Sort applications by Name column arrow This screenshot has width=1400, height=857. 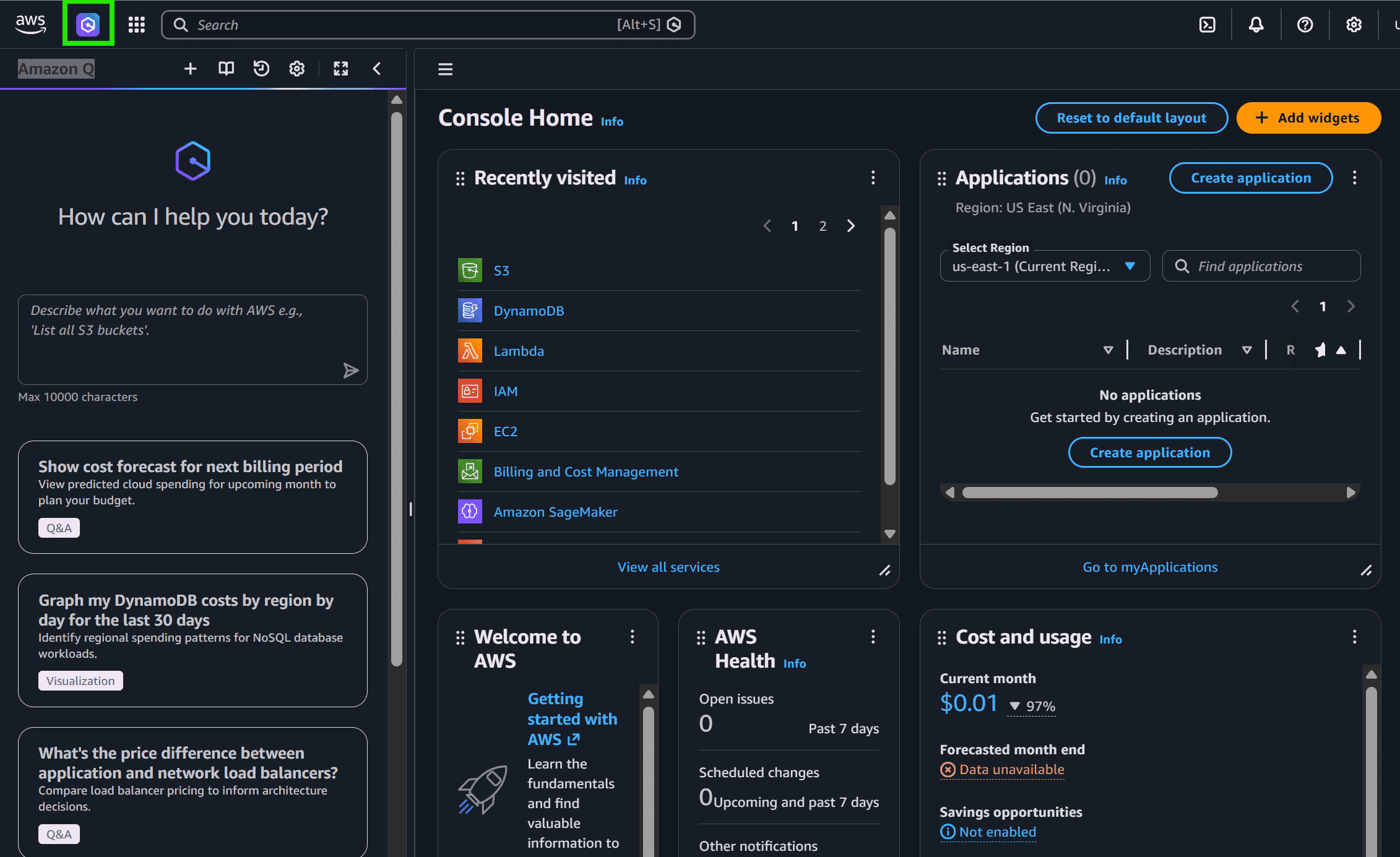(1108, 350)
